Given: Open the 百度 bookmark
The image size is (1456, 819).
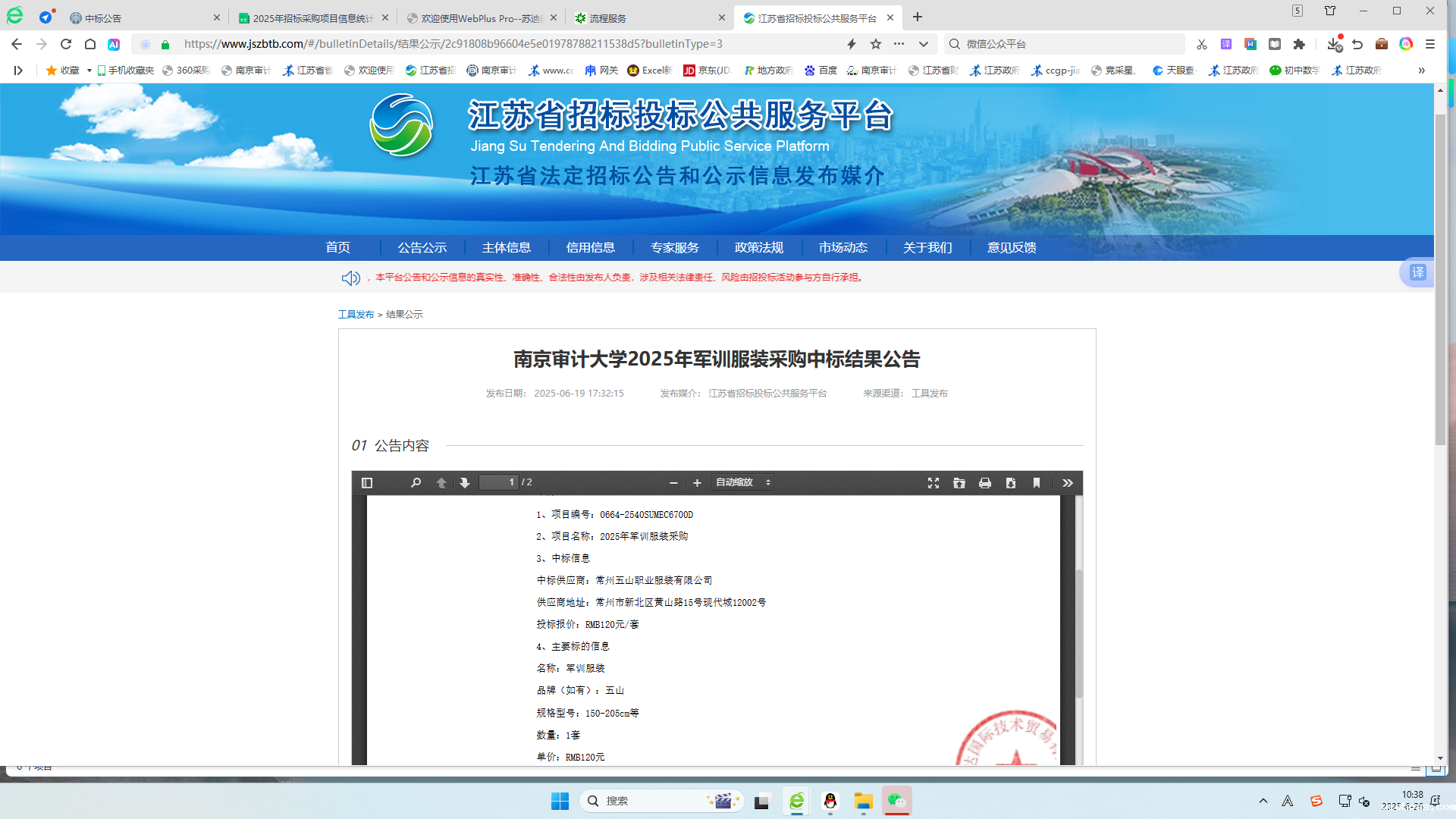Looking at the screenshot, I should coord(821,71).
